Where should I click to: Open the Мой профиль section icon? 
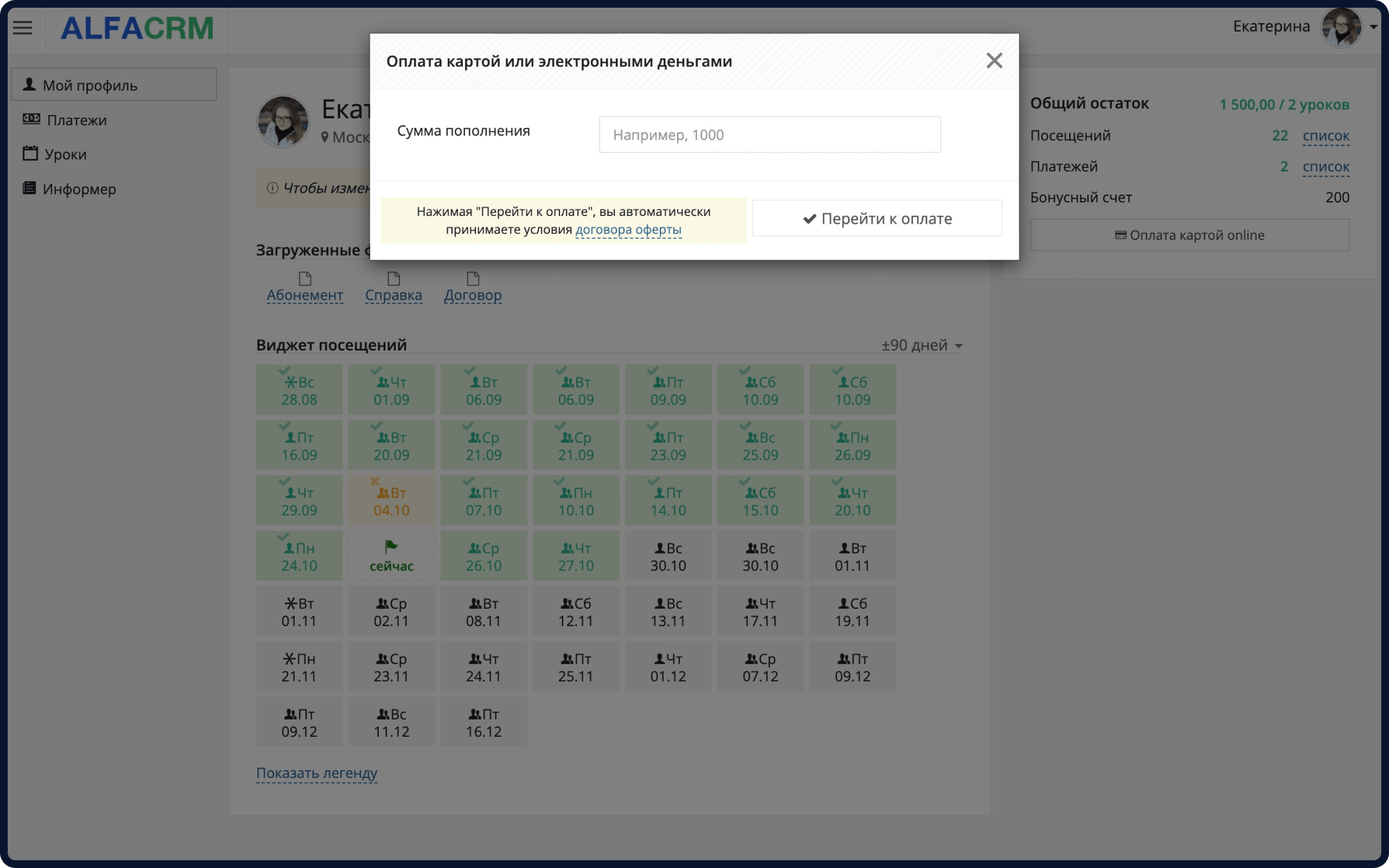click(x=30, y=84)
